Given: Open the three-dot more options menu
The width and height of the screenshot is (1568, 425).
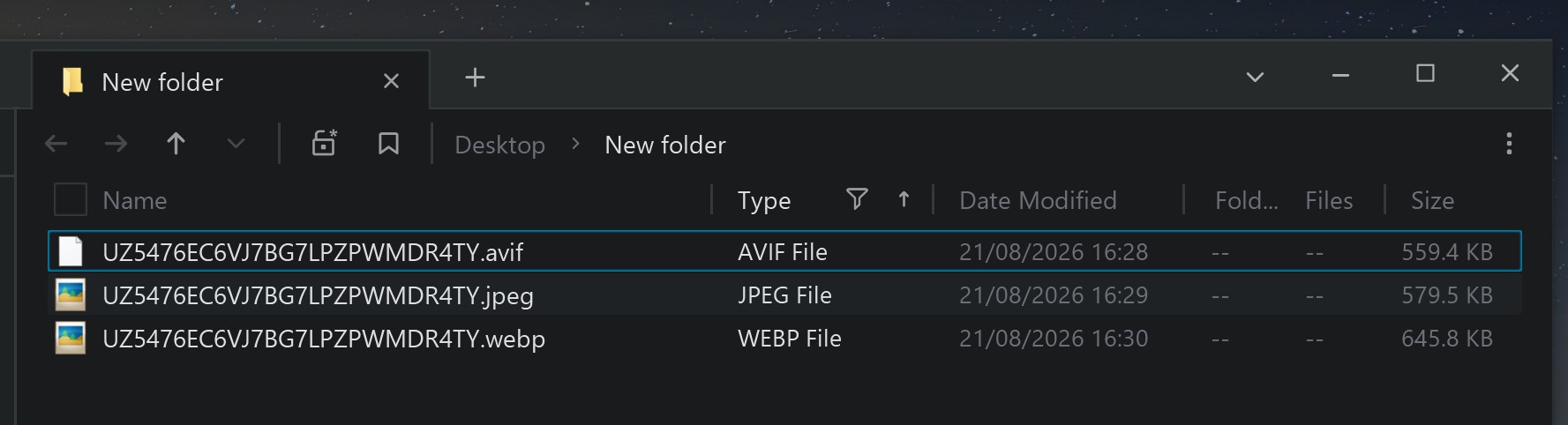Looking at the screenshot, I should (x=1509, y=144).
